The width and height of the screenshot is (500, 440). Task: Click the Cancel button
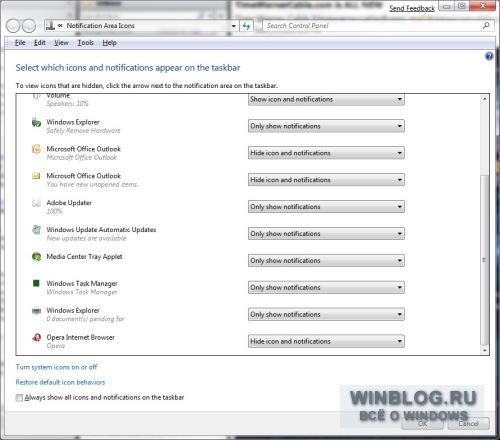(x=468, y=424)
